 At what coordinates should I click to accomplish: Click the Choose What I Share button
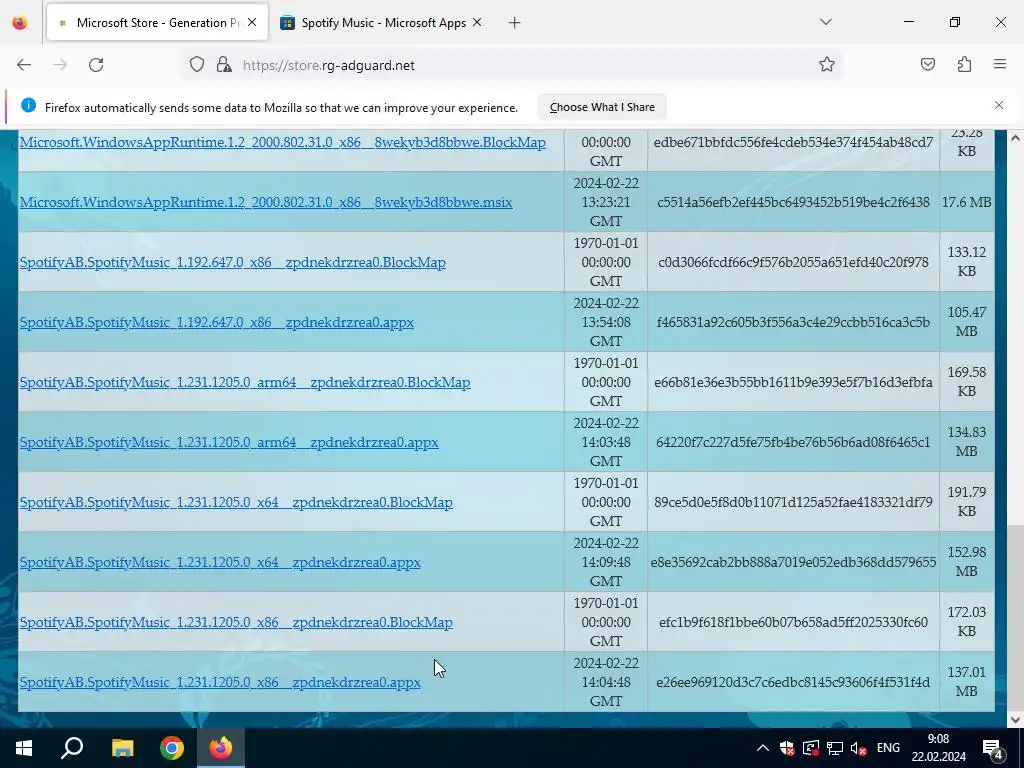click(x=602, y=107)
